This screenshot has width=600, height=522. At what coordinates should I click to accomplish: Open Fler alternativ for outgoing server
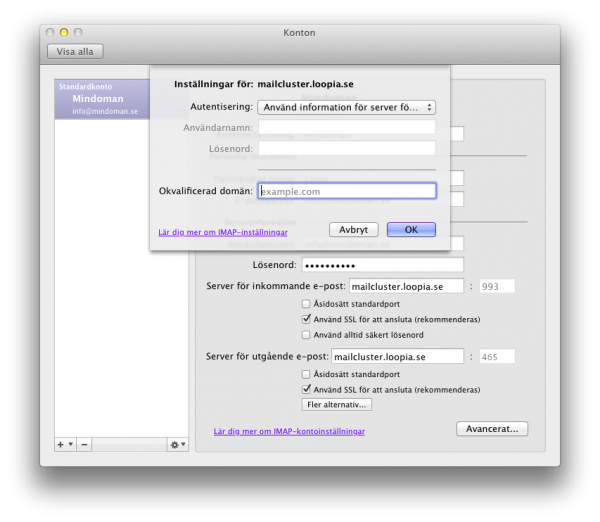click(337, 405)
